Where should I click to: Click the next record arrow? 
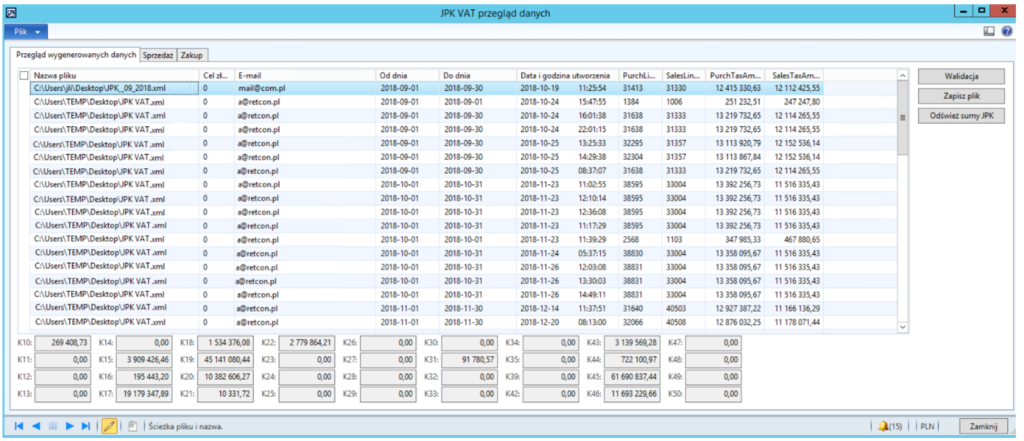tap(70, 426)
